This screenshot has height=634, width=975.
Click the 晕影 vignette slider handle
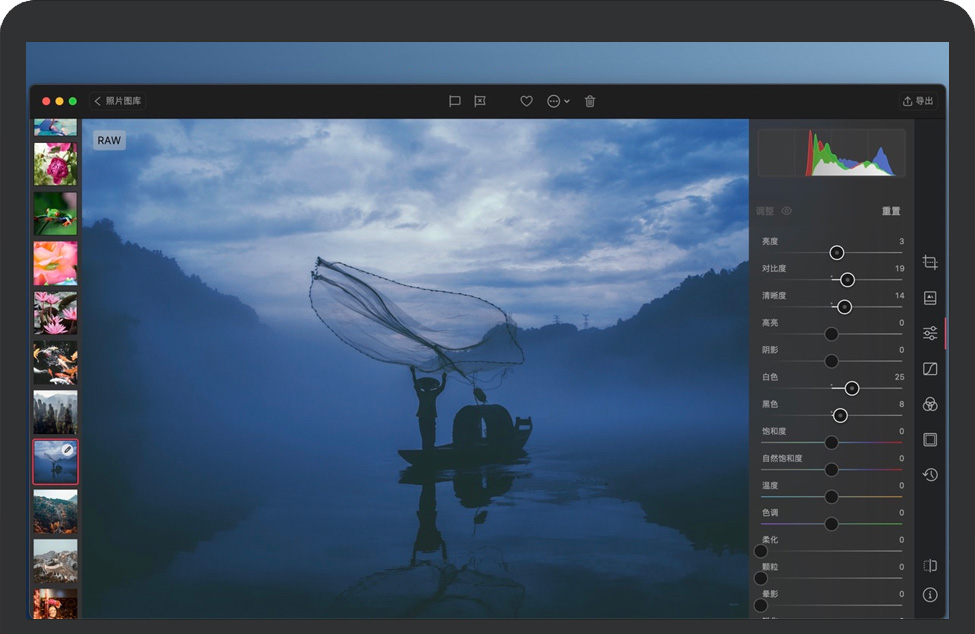point(760,605)
